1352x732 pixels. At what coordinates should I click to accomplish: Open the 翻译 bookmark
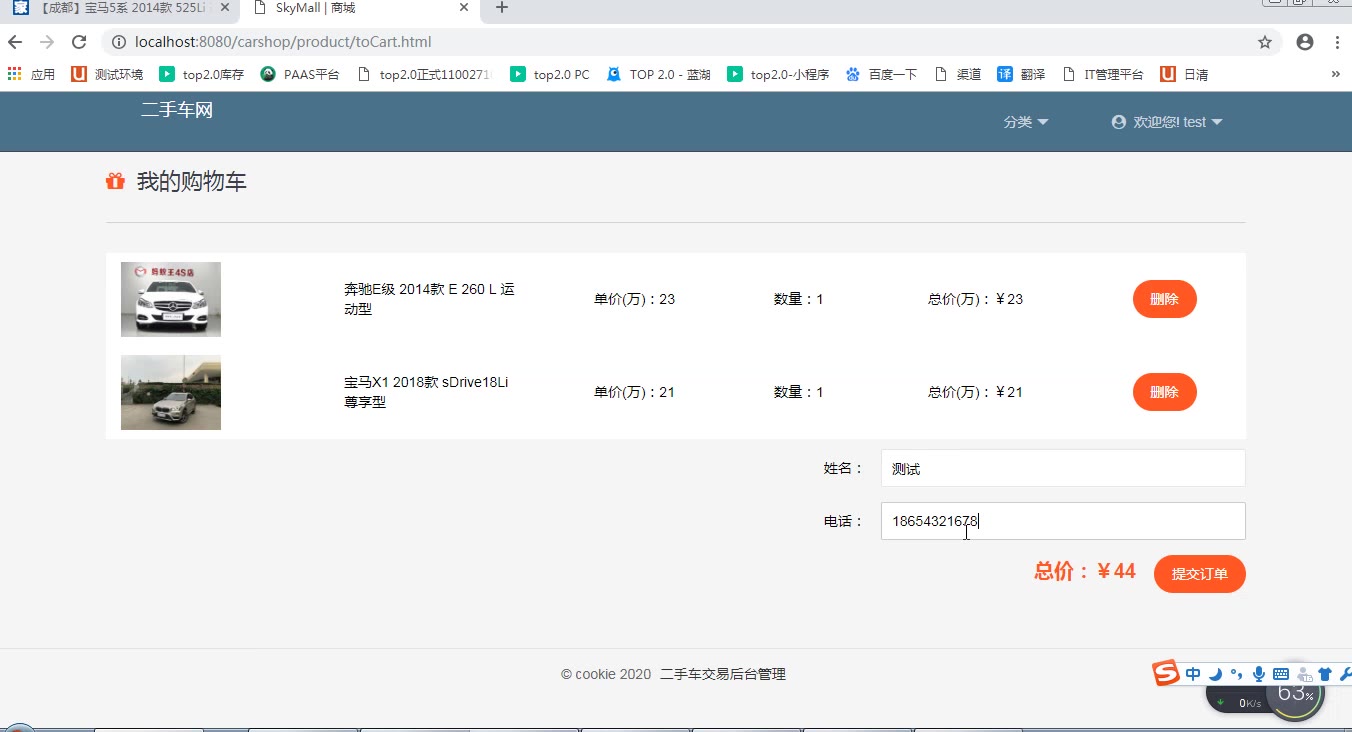1021,74
